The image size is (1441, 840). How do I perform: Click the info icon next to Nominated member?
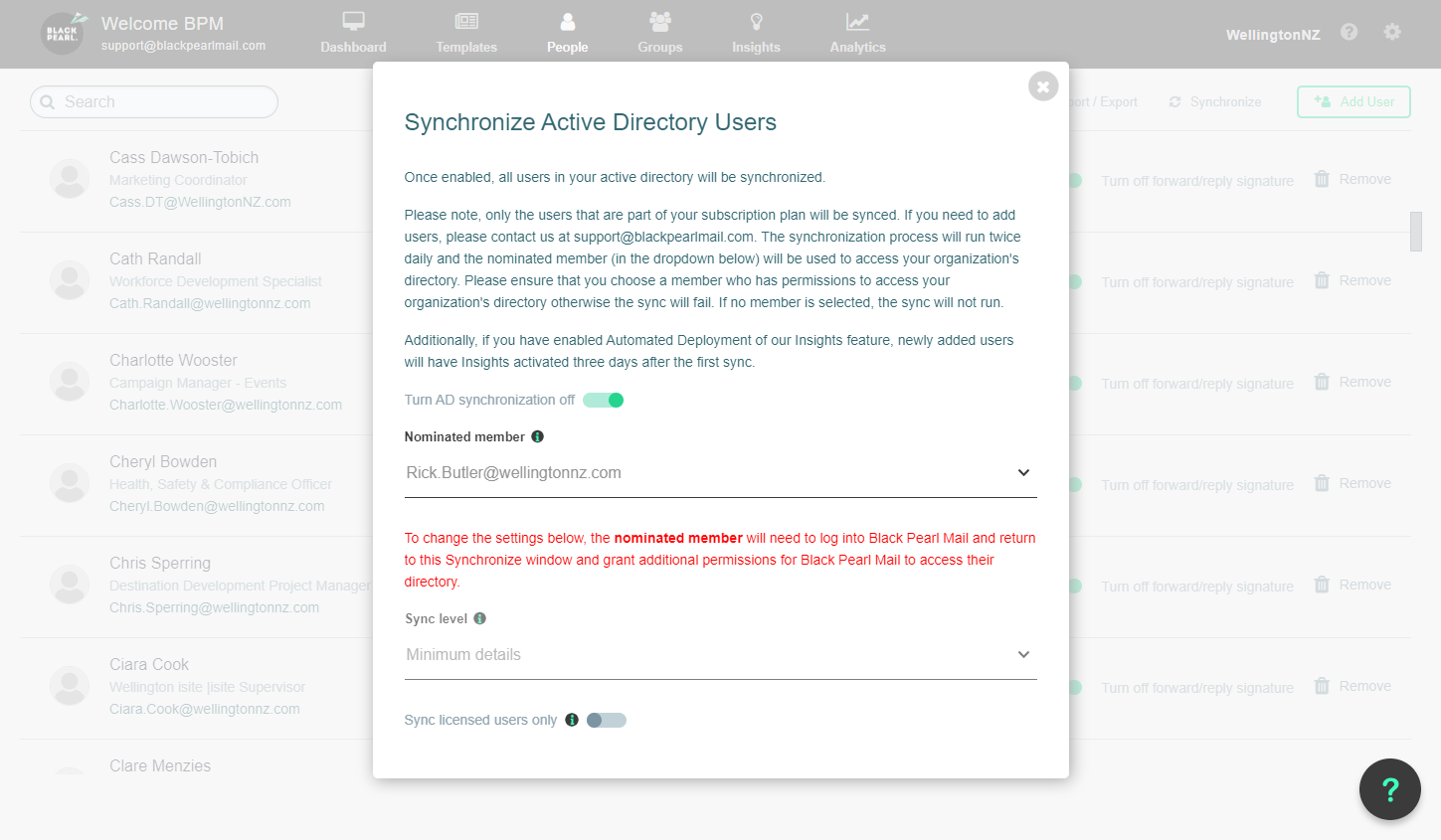[x=537, y=435]
